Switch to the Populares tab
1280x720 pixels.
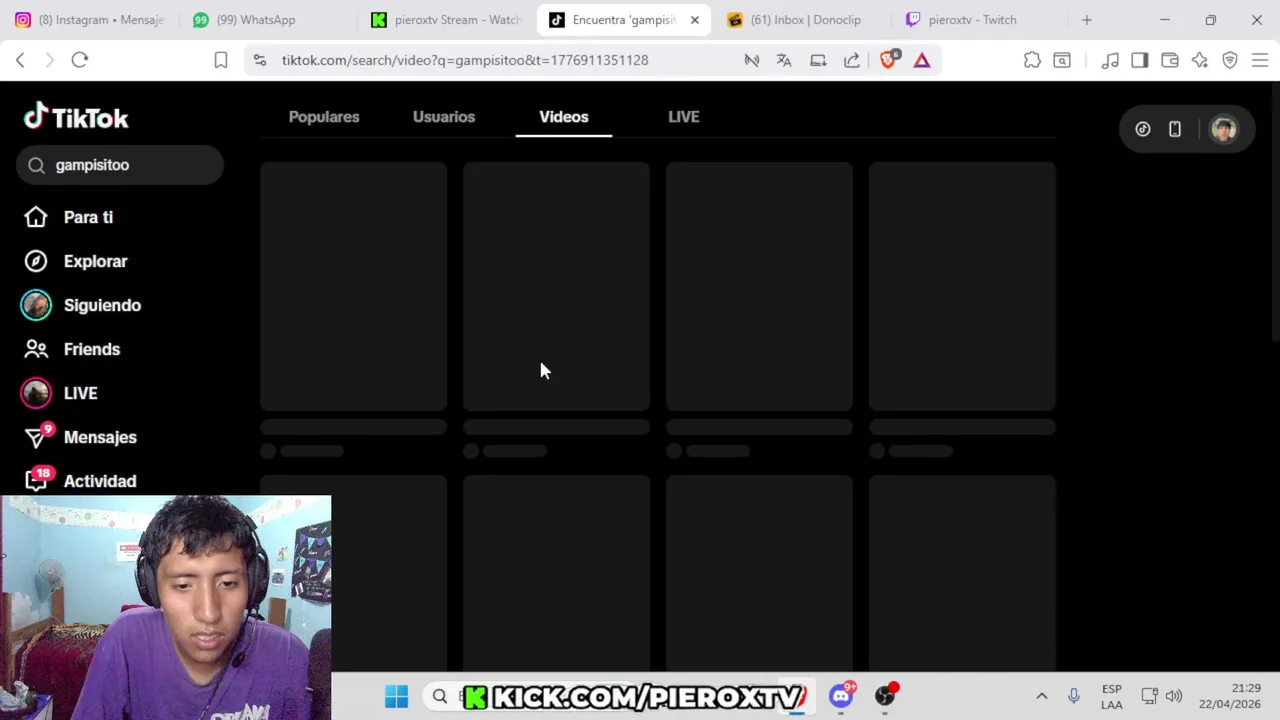pyautogui.click(x=324, y=117)
